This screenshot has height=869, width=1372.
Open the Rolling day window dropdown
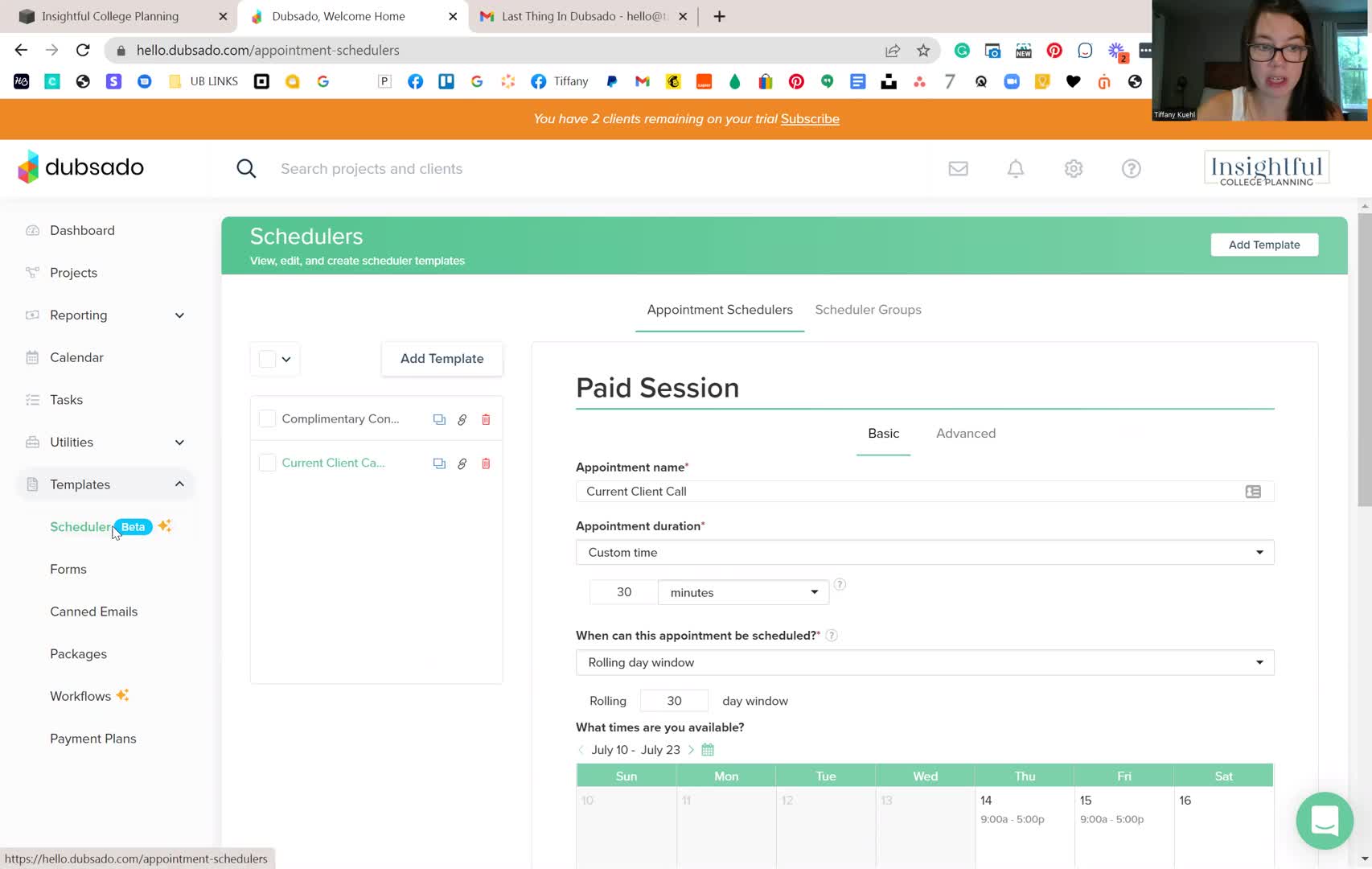point(925,662)
